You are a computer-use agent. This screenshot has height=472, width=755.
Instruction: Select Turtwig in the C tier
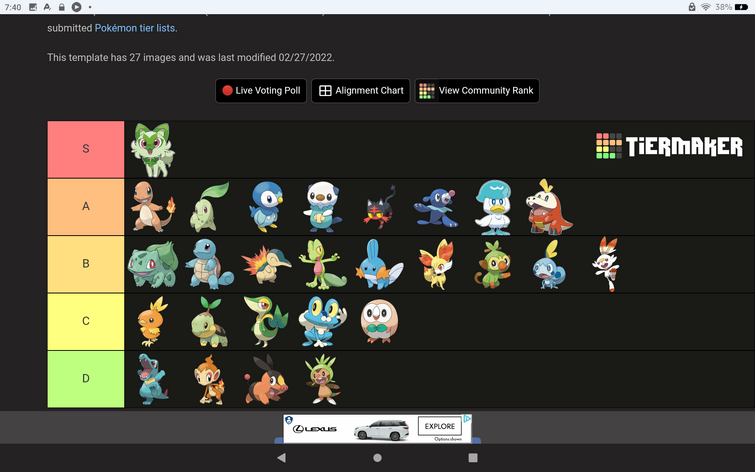209,322
